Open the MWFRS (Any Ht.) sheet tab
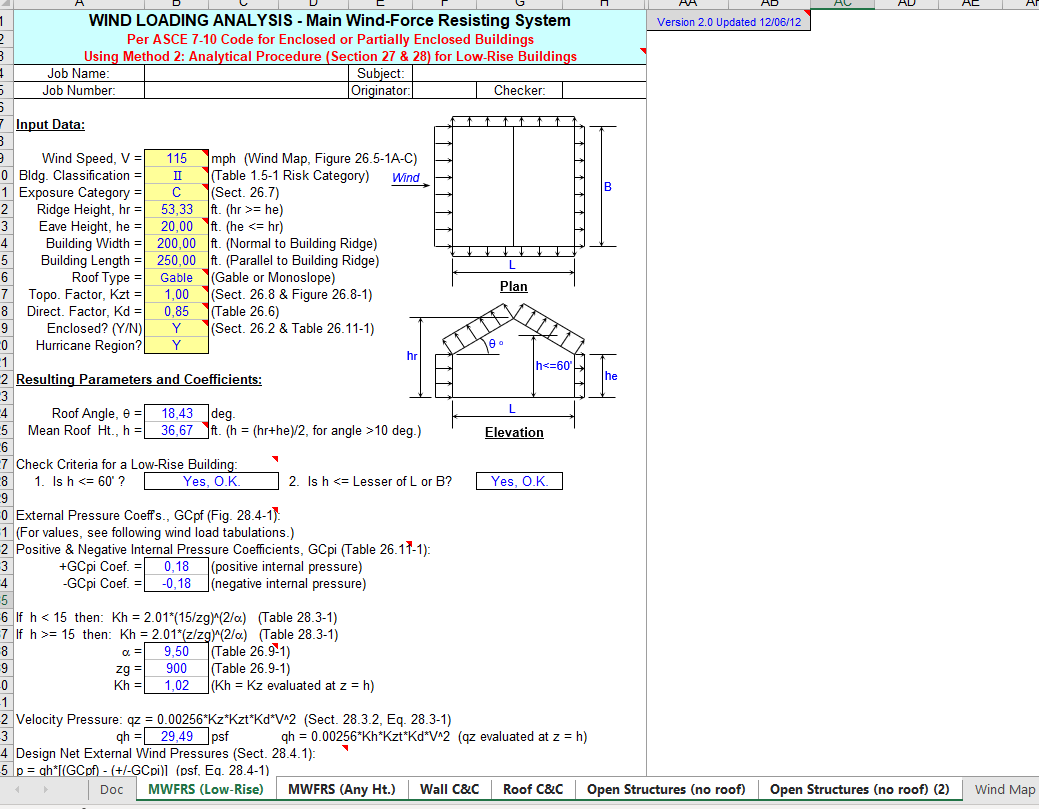This screenshot has height=809, width=1039. tap(341, 789)
